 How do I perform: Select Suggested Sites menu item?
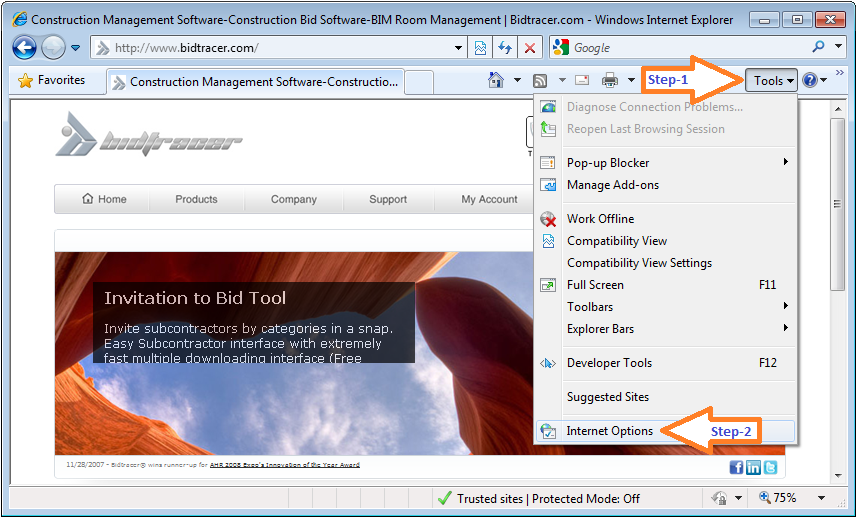click(x=665, y=397)
